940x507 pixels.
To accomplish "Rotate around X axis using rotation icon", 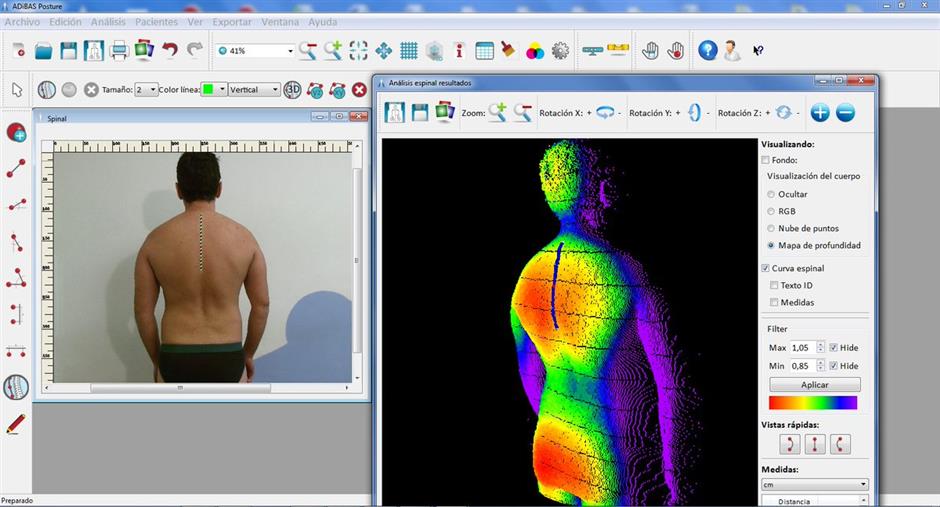I will click(x=605, y=112).
